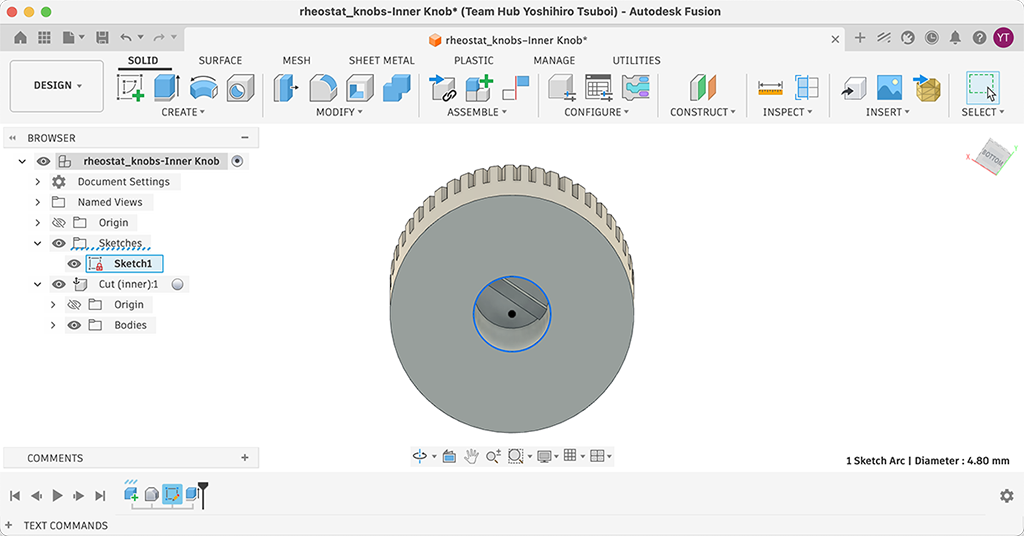
Task: Play the timeline
Action: [57, 496]
